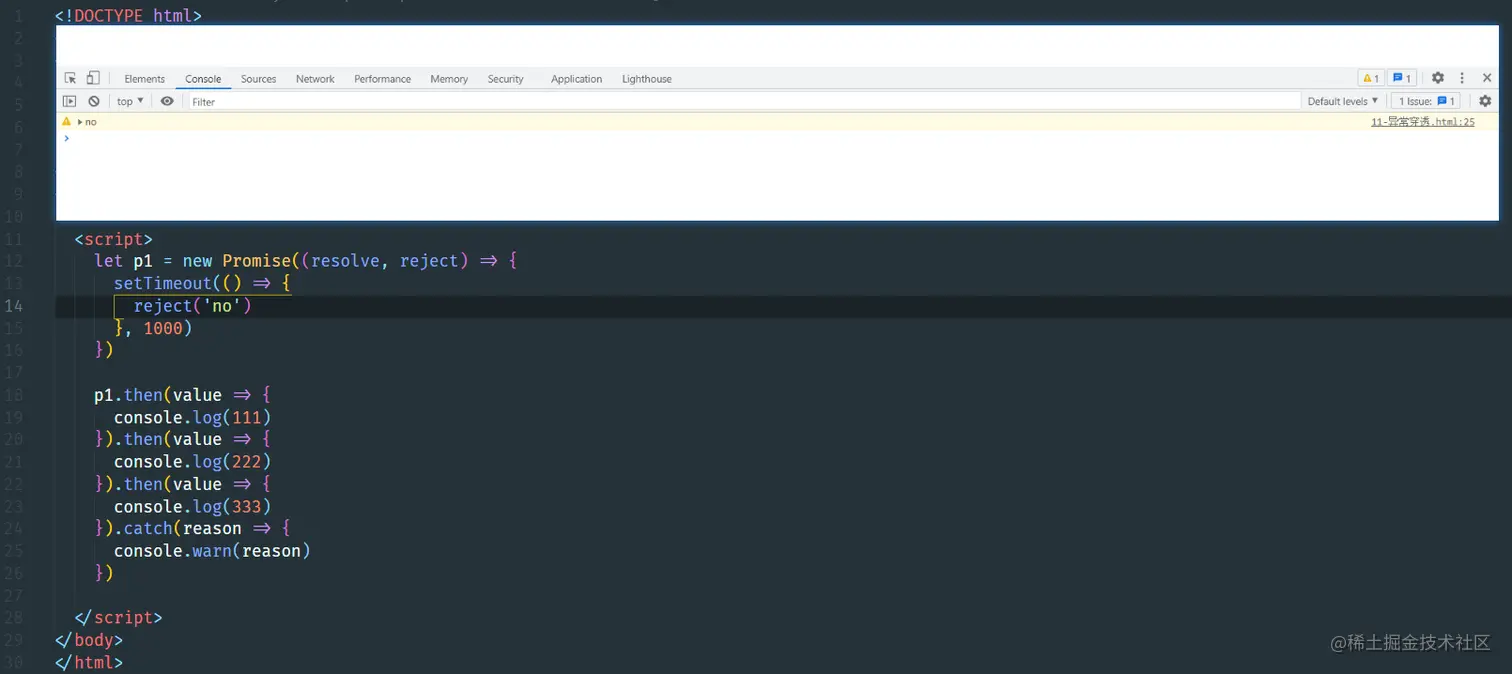Open Console settings gear beside 1 Issue
Viewport: 1512px width, 674px height.
click(1485, 101)
